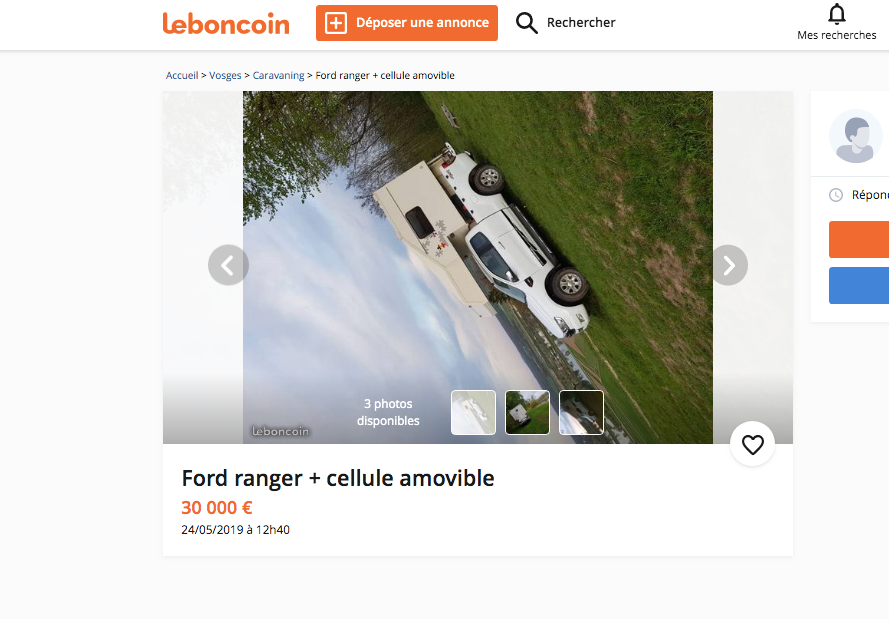Select the first photo thumbnail

[x=473, y=412]
